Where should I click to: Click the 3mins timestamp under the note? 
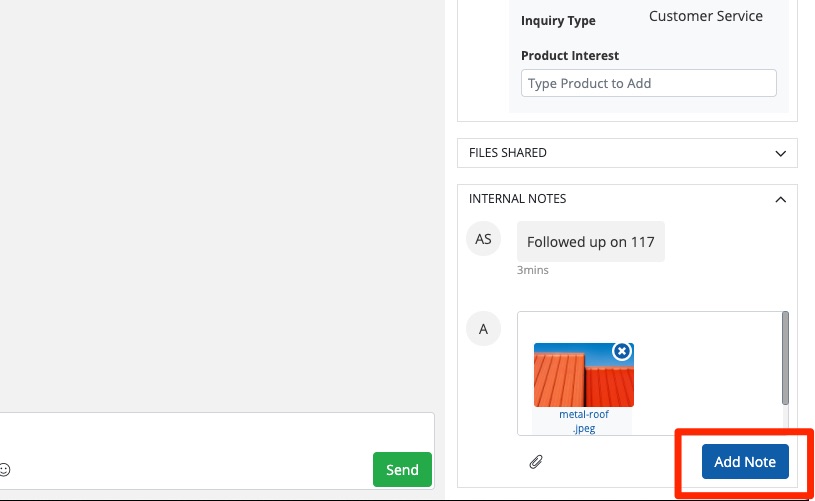532,270
